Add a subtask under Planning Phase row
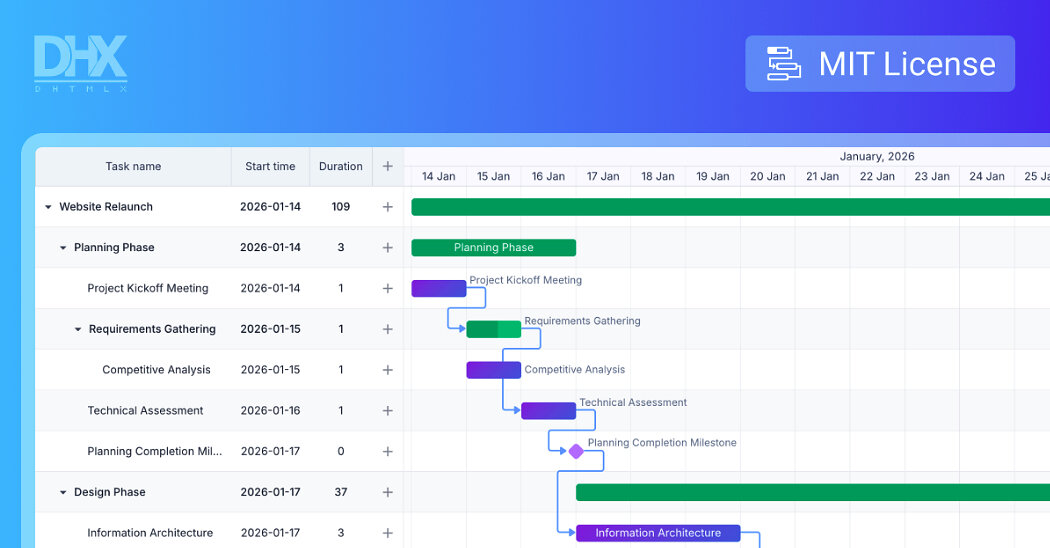 click(388, 248)
